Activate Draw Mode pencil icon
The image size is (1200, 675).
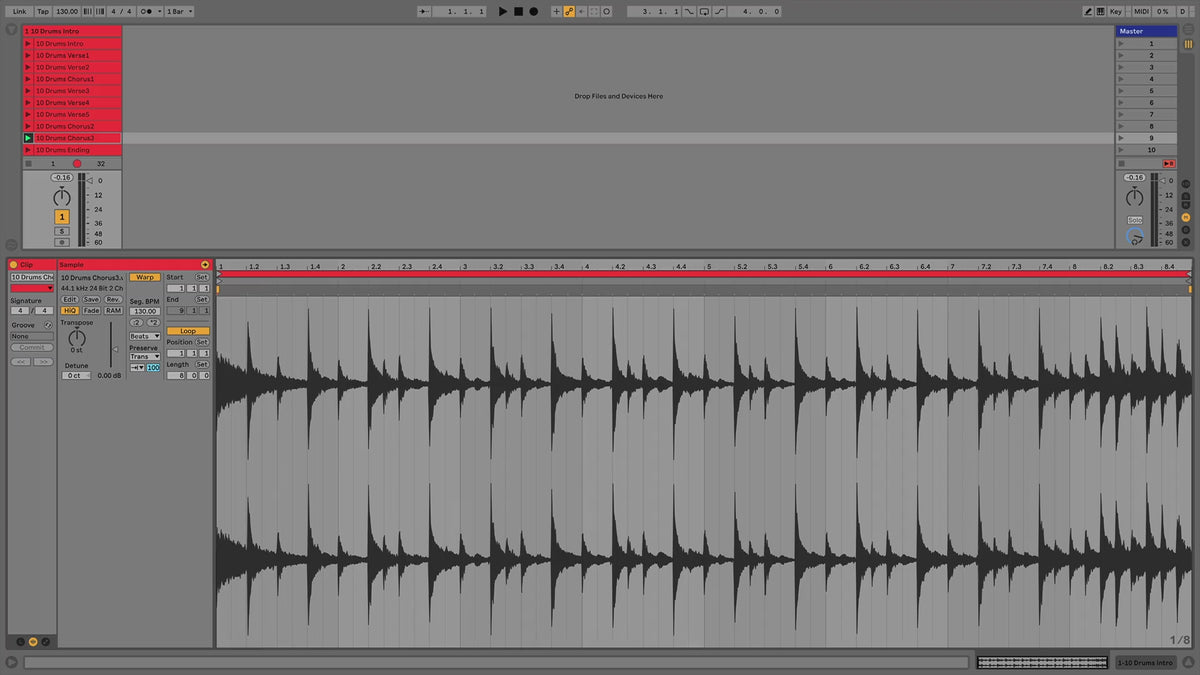point(1089,11)
